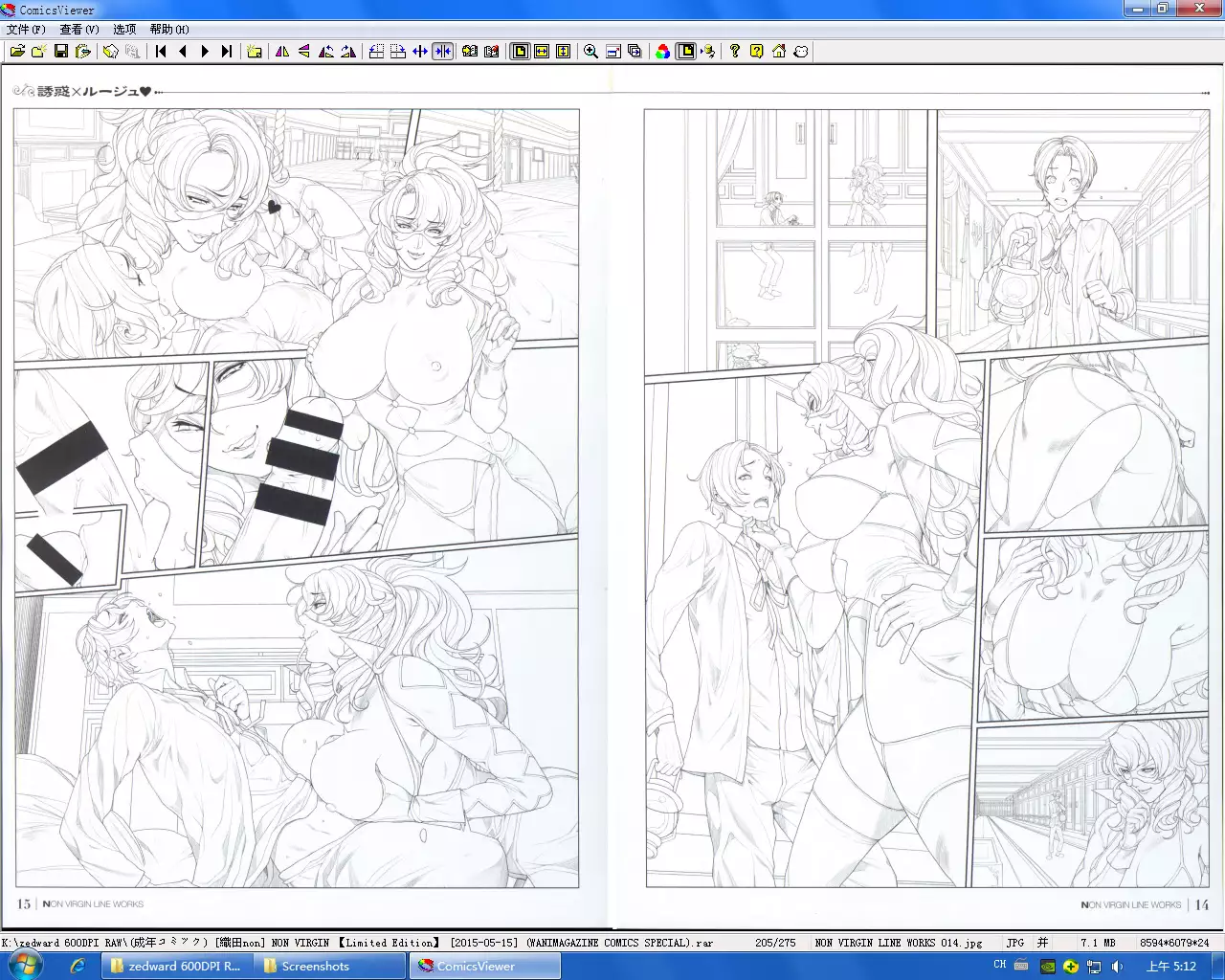Toggle the fit-to-width view button
This screenshot has height=980, width=1225.
tap(542, 52)
